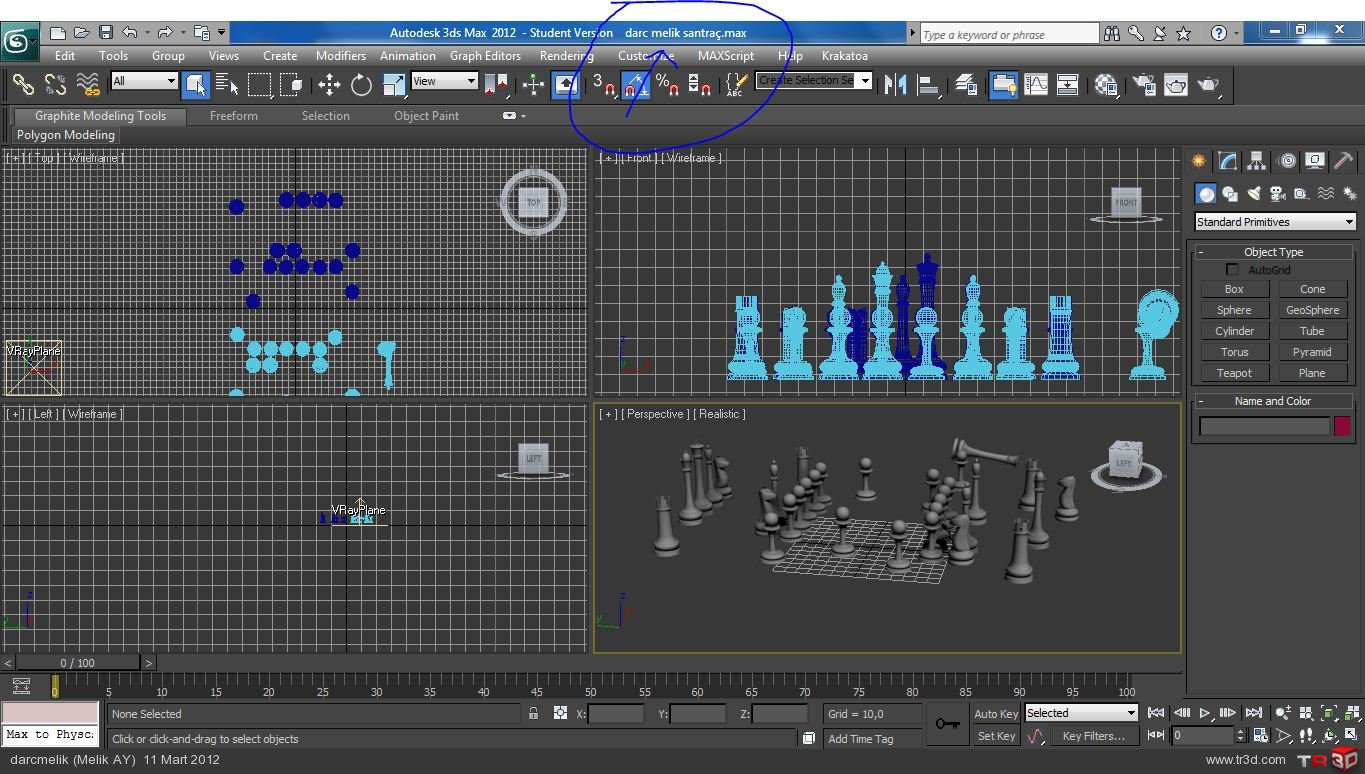Click the Render Setup teapot icon

1143,85
